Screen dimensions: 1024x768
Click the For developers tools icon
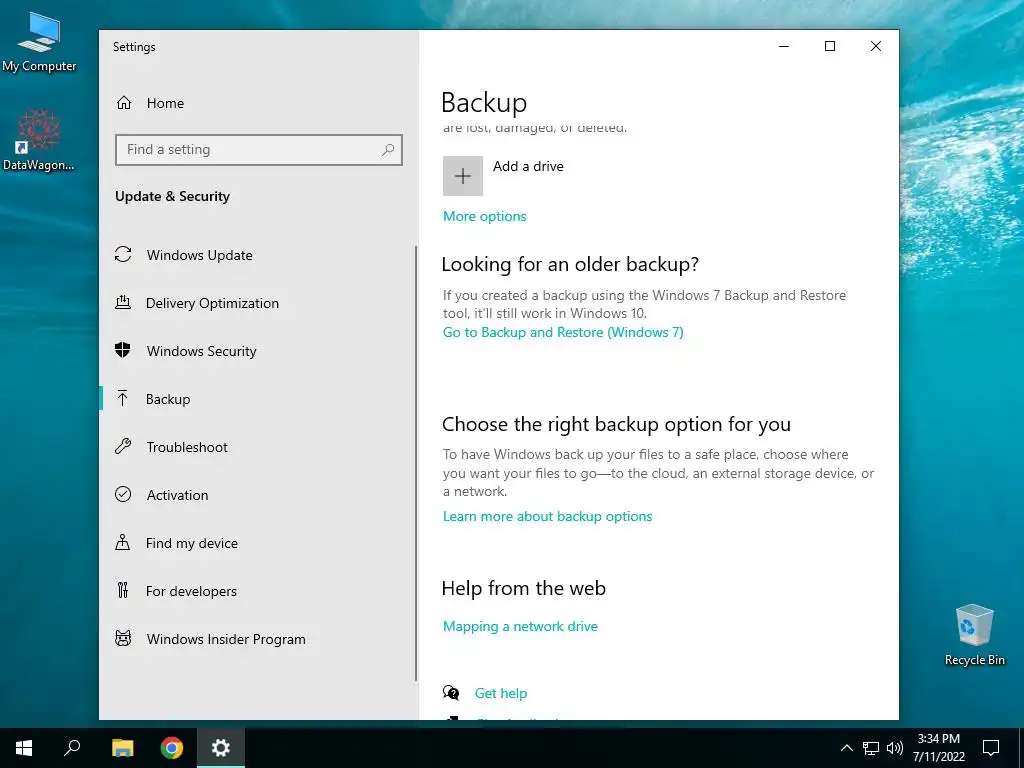click(123, 590)
